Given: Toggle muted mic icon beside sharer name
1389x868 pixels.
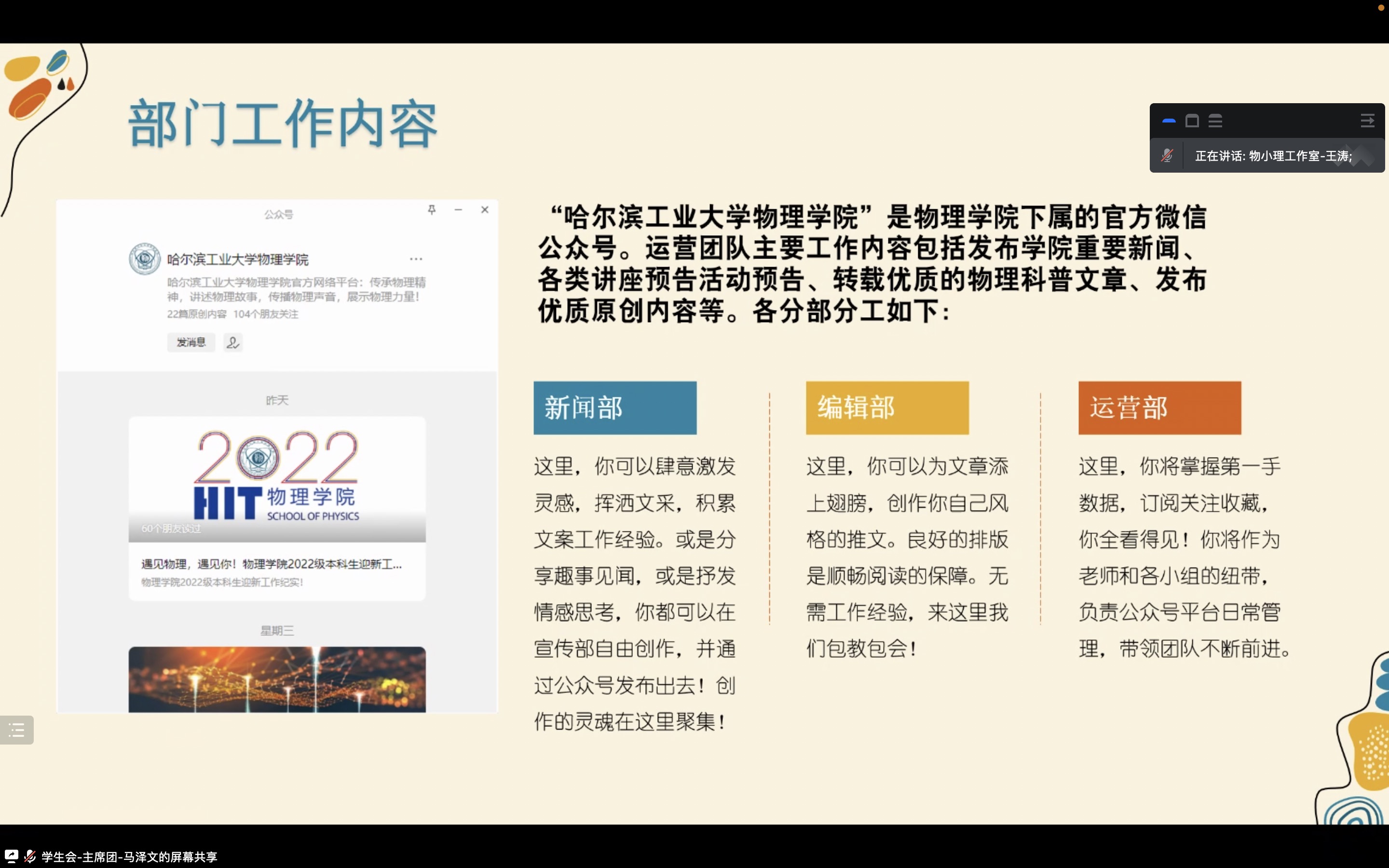Looking at the screenshot, I should [x=30, y=856].
